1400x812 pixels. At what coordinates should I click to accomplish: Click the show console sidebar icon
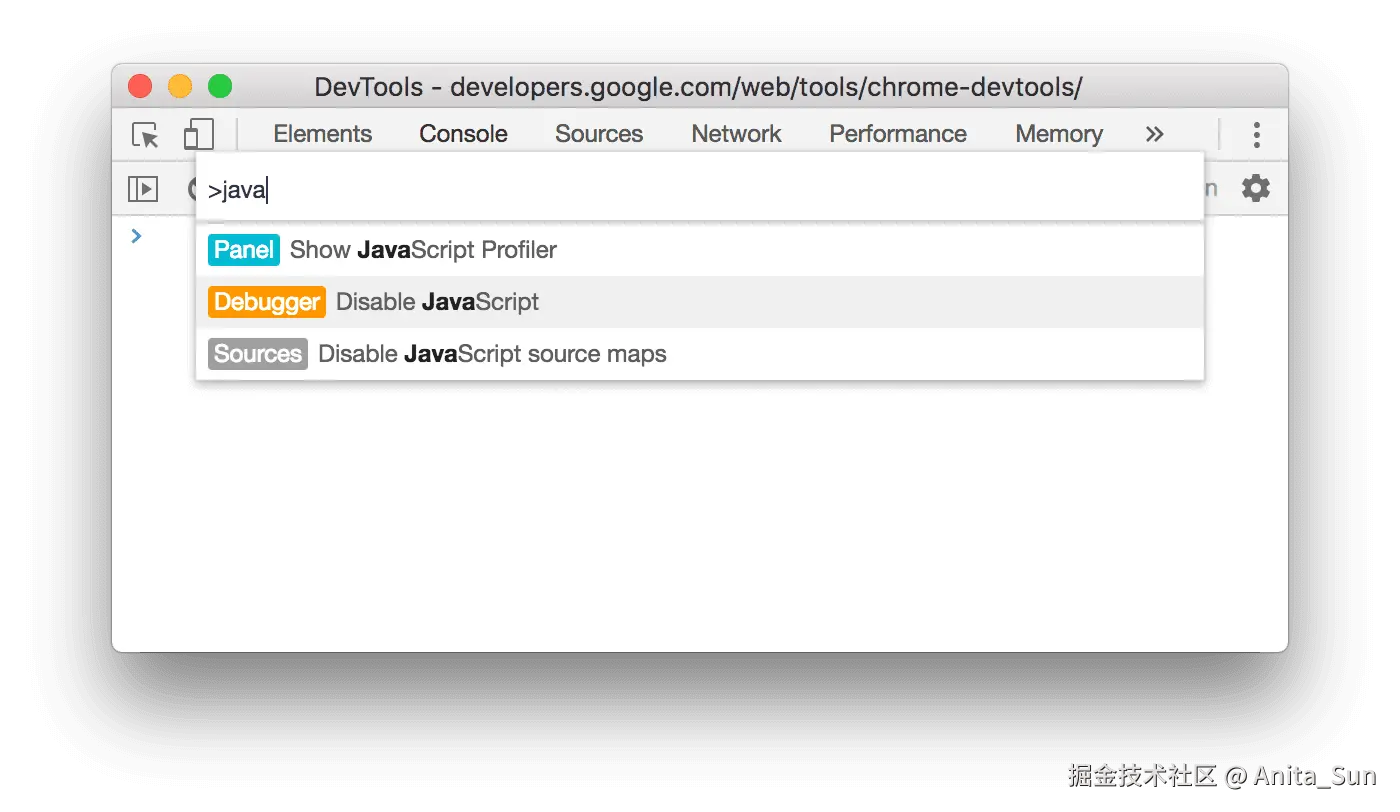point(142,188)
